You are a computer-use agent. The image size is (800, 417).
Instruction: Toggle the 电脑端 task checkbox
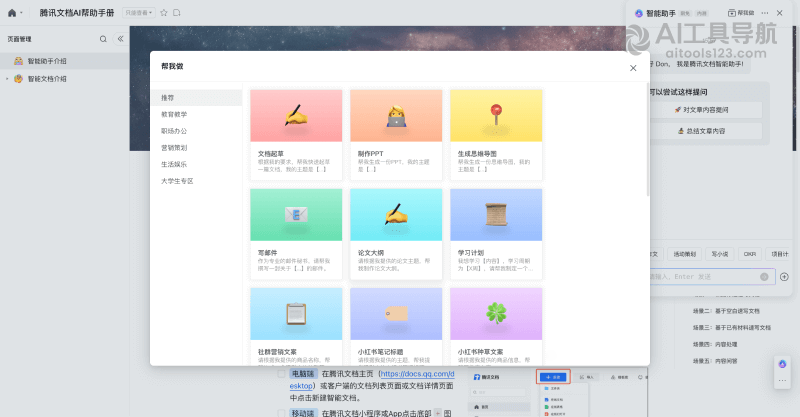(x=281, y=374)
